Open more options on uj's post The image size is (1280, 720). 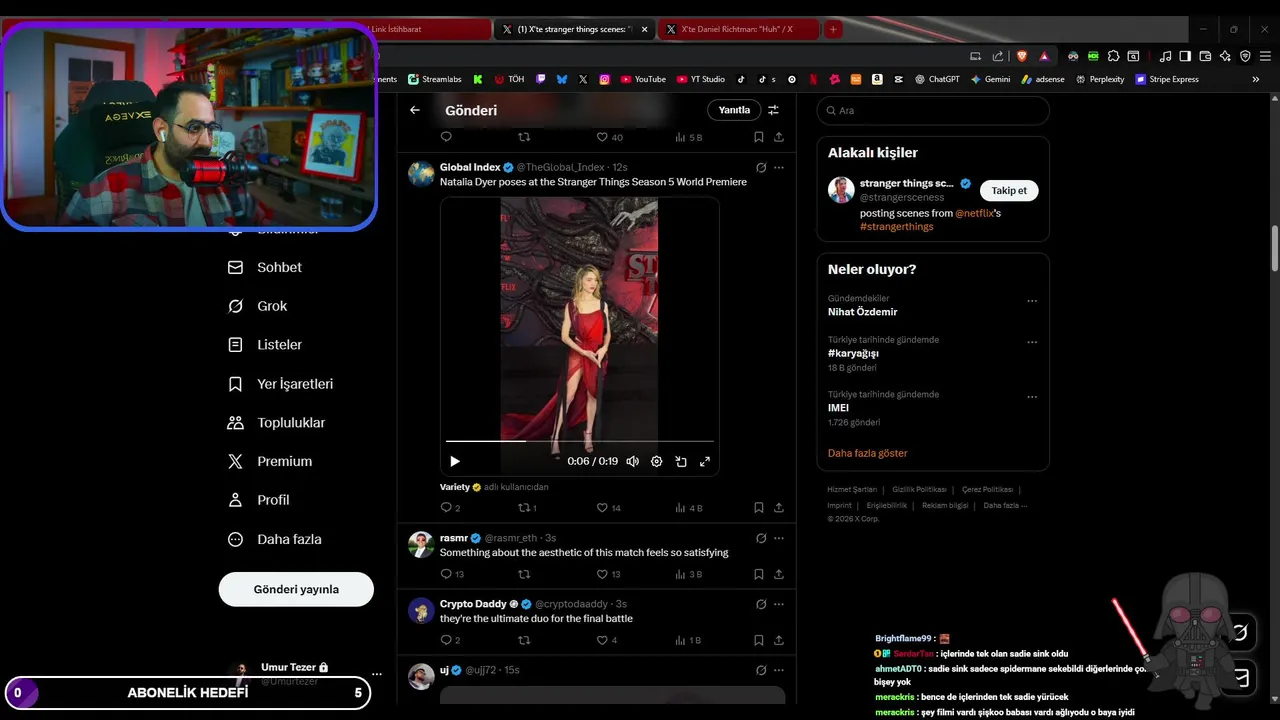(779, 670)
